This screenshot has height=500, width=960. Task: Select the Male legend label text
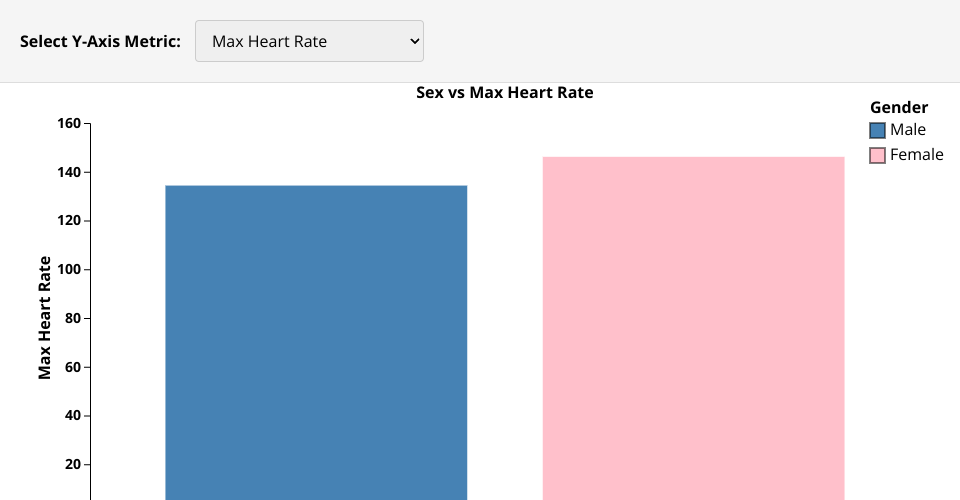(908, 130)
